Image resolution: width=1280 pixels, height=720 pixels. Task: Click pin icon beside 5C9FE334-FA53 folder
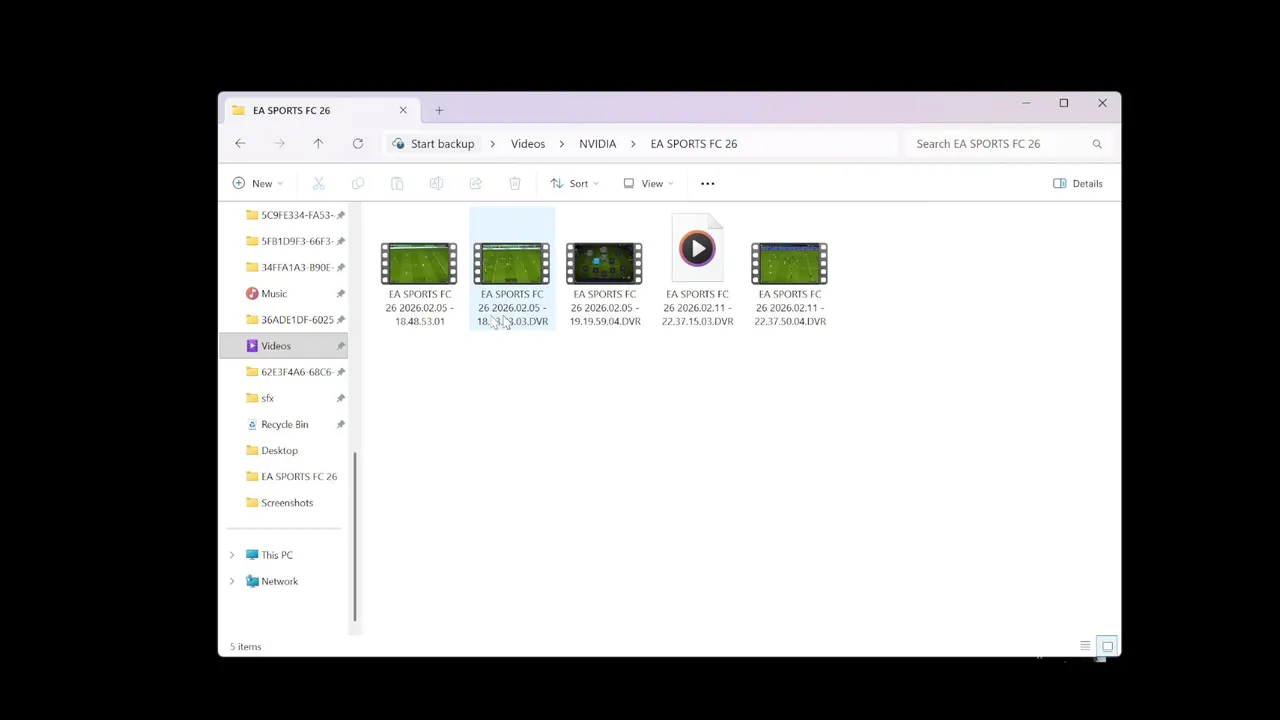pyautogui.click(x=340, y=215)
